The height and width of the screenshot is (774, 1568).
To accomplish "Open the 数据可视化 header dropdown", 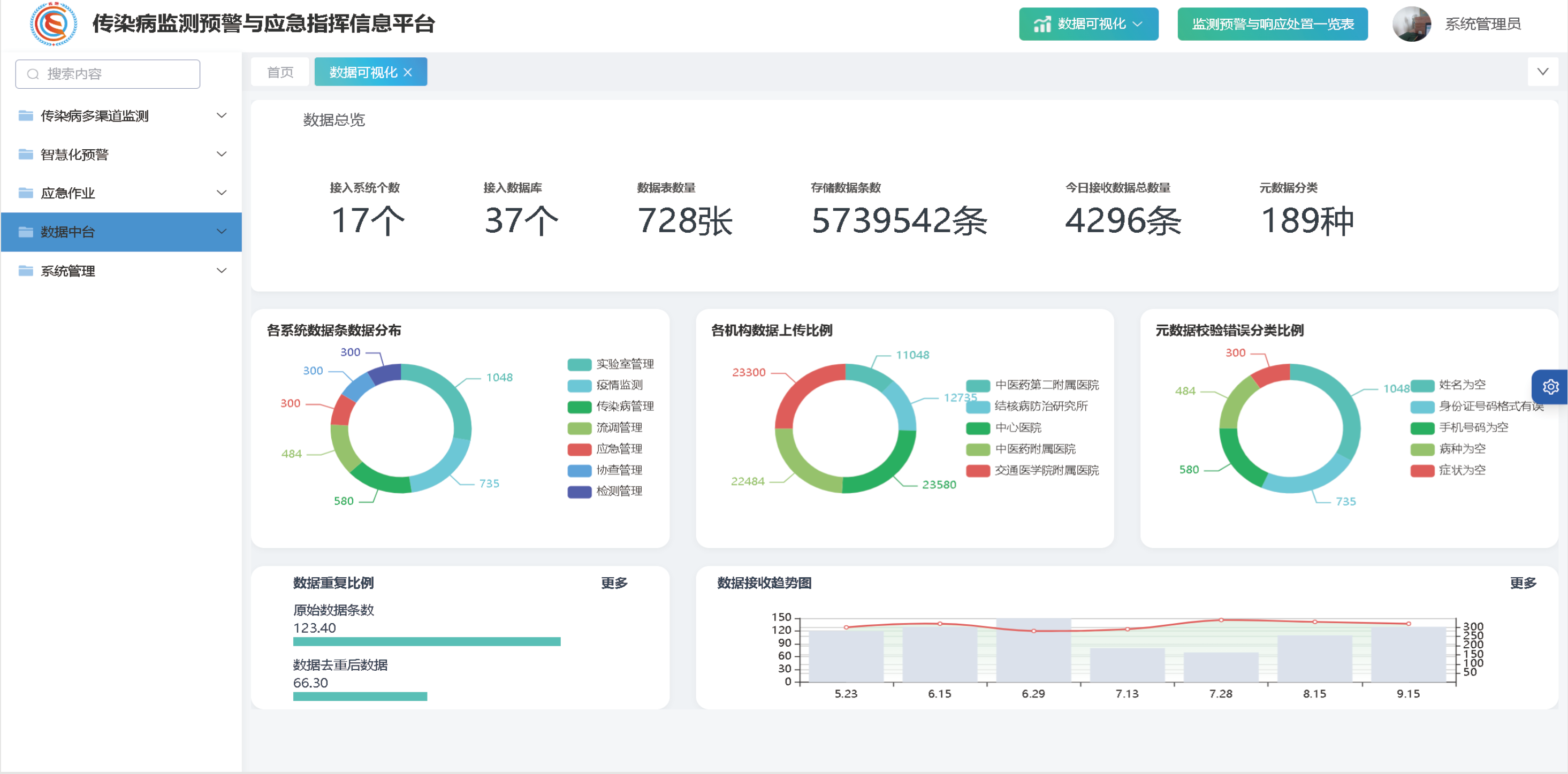I will 1089,25.
